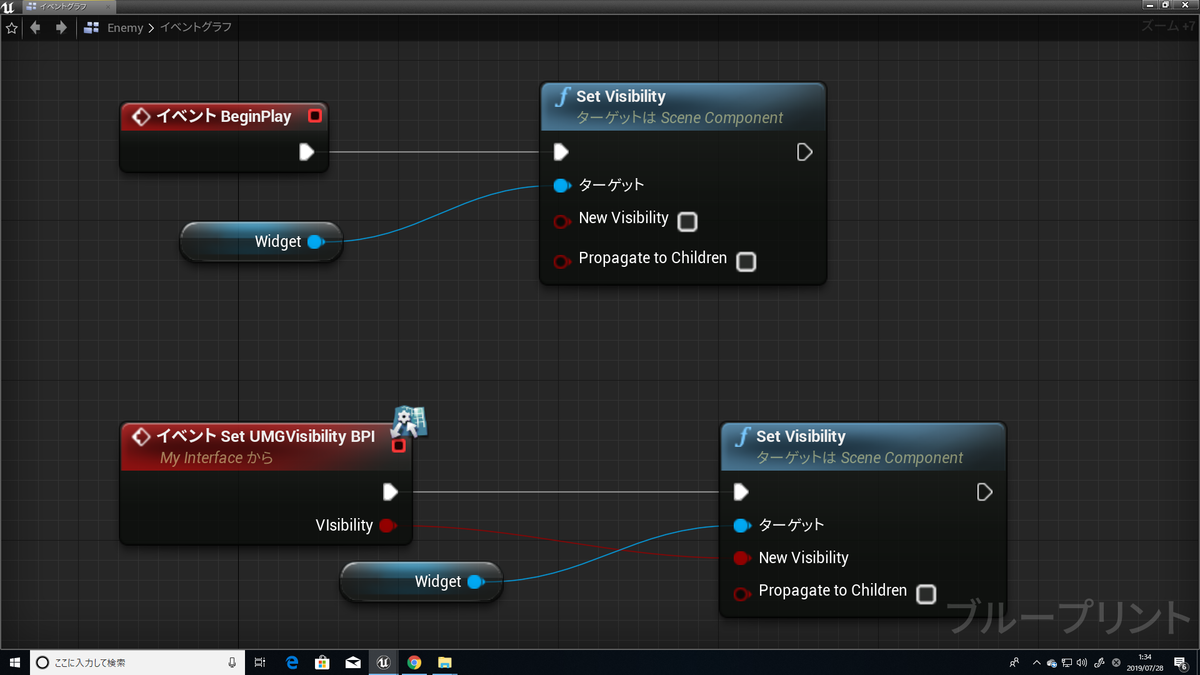Click the interface badge icon on Set UMGVisibility BPI
Image resolution: width=1200 pixels, height=675 pixels.
pyautogui.click(x=408, y=421)
